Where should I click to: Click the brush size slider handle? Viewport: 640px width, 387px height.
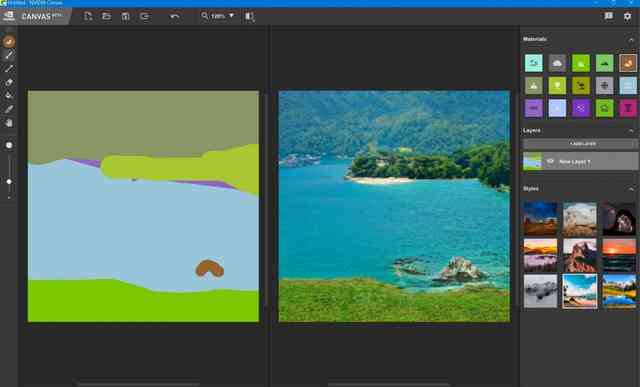click(x=9, y=181)
